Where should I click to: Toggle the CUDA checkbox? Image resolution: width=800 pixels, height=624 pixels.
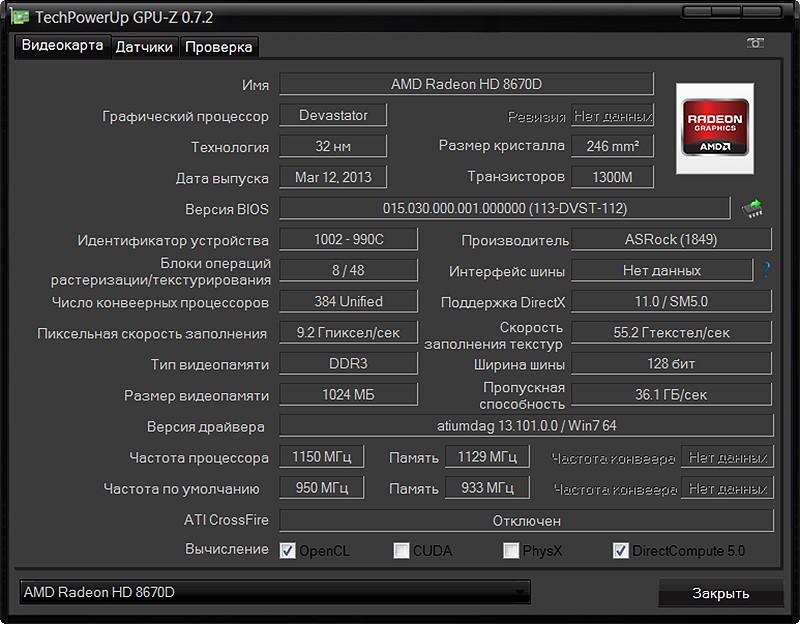[x=402, y=551]
